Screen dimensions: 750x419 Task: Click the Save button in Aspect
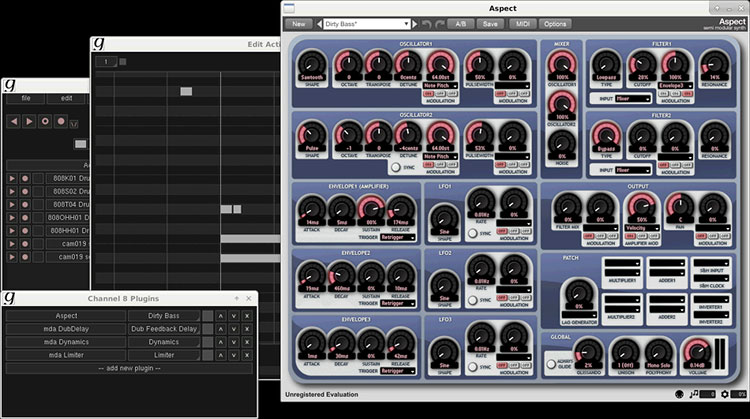click(490, 23)
